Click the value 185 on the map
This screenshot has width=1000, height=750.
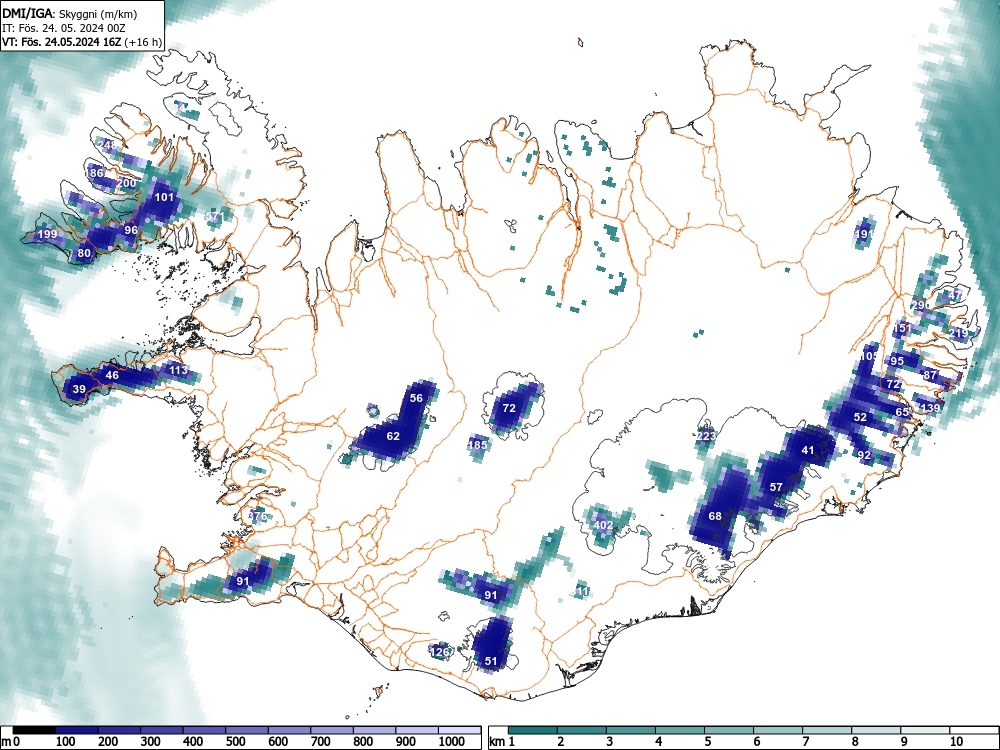click(x=478, y=445)
